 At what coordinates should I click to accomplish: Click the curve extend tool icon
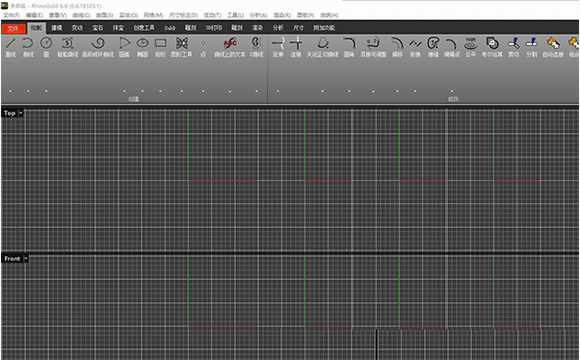coord(278,43)
